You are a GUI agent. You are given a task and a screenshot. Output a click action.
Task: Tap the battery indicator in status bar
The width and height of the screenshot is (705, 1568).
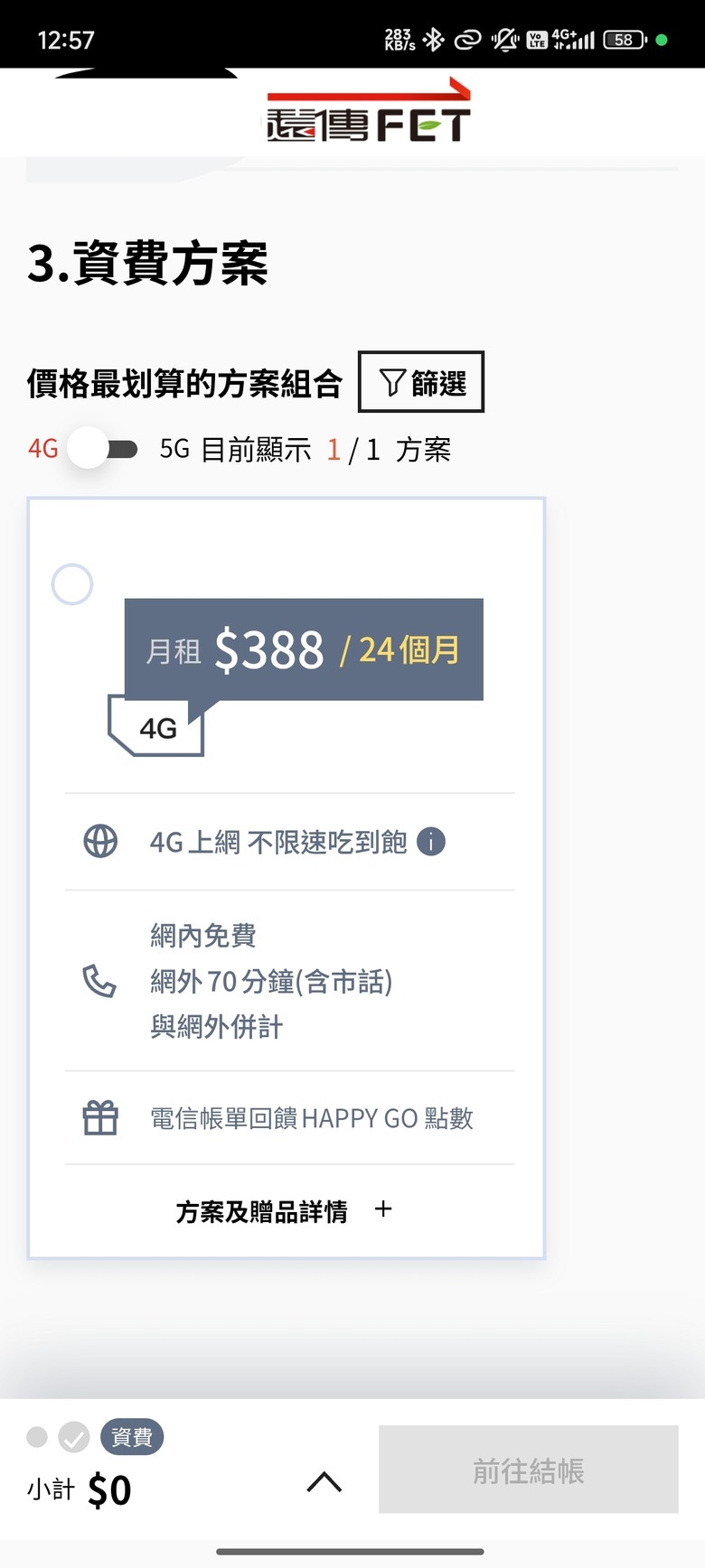(x=625, y=40)
